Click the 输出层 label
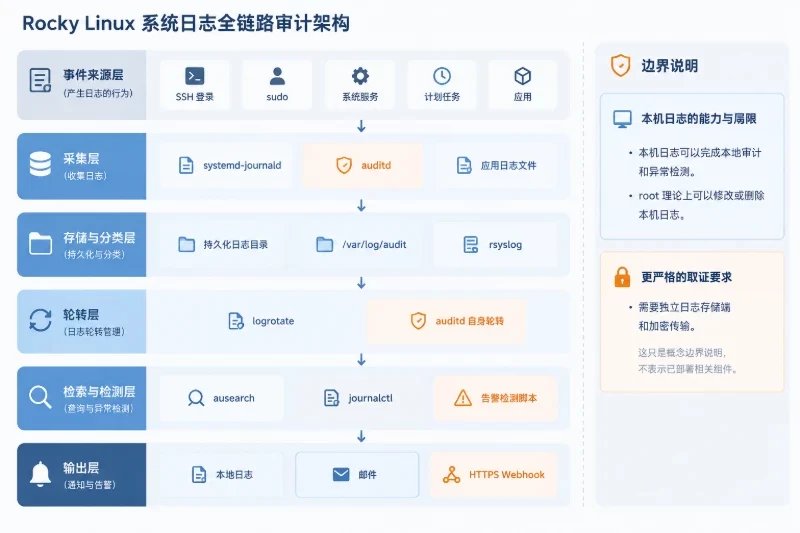The image size is (800, 533). 81,468
